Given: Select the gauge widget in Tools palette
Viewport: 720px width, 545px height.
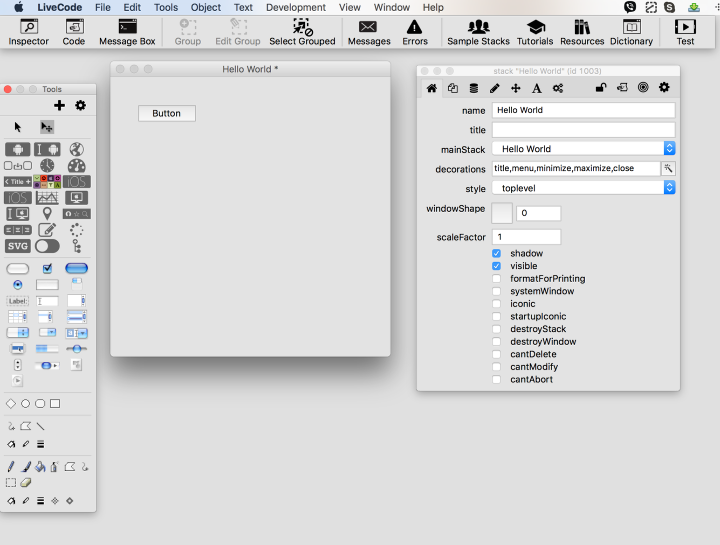Looking at the screenshot, I should click(77, 165).
